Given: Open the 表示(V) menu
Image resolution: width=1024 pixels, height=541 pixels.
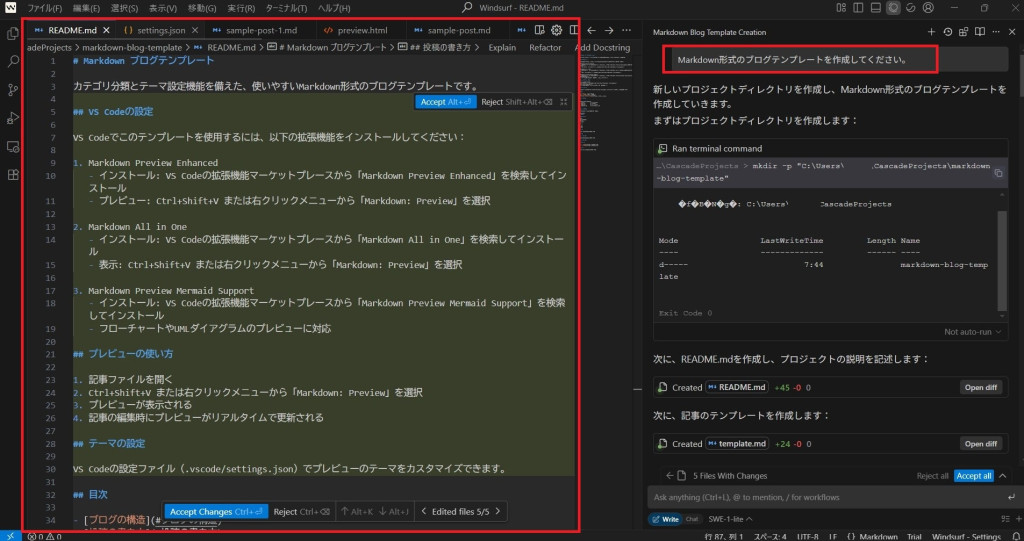Looking at the screenshot, I should 163,8.
